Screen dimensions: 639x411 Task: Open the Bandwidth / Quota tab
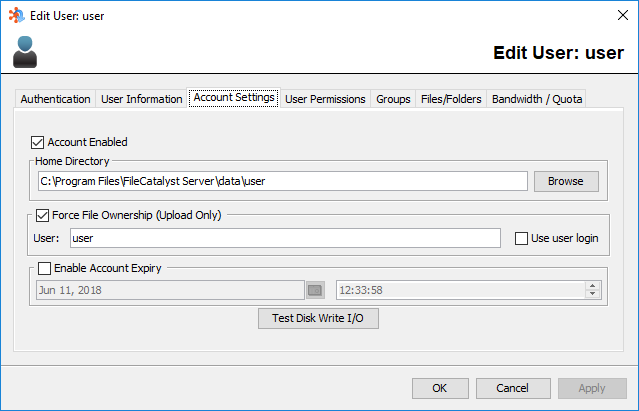(x=537, y=99)
